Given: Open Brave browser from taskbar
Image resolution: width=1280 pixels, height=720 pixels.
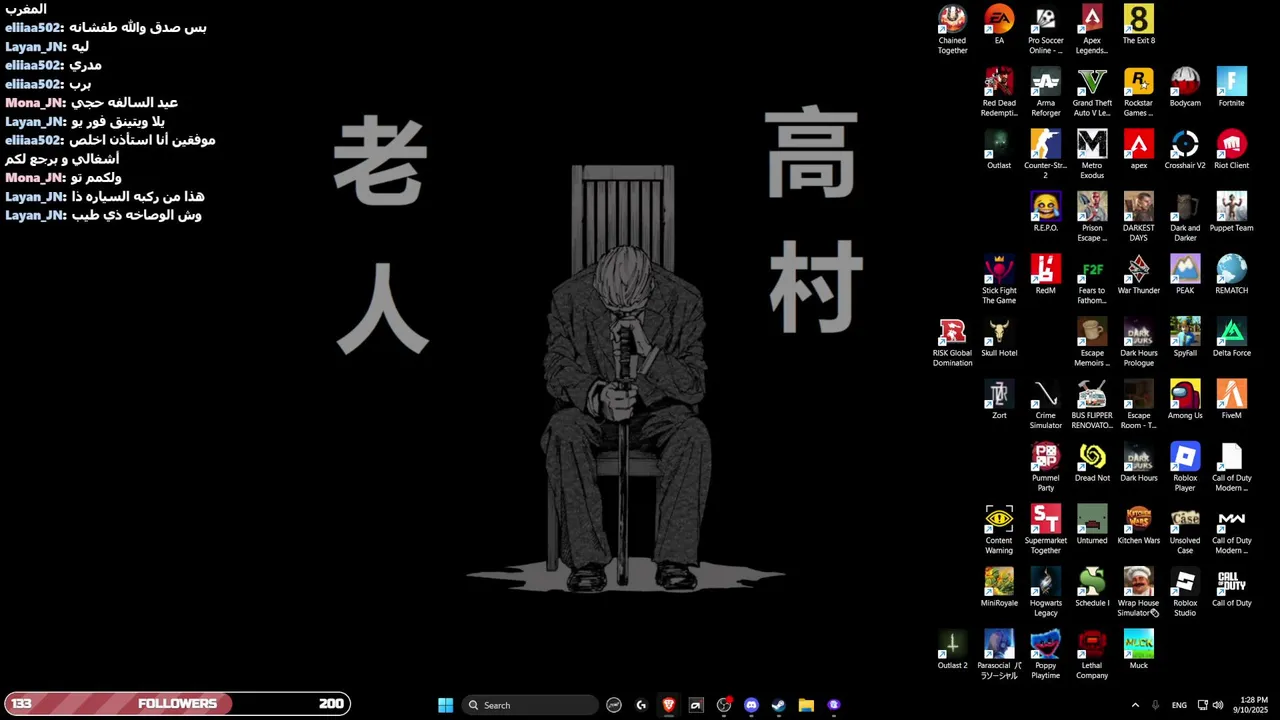Looking at the screenshot, I should click(669, 705).
